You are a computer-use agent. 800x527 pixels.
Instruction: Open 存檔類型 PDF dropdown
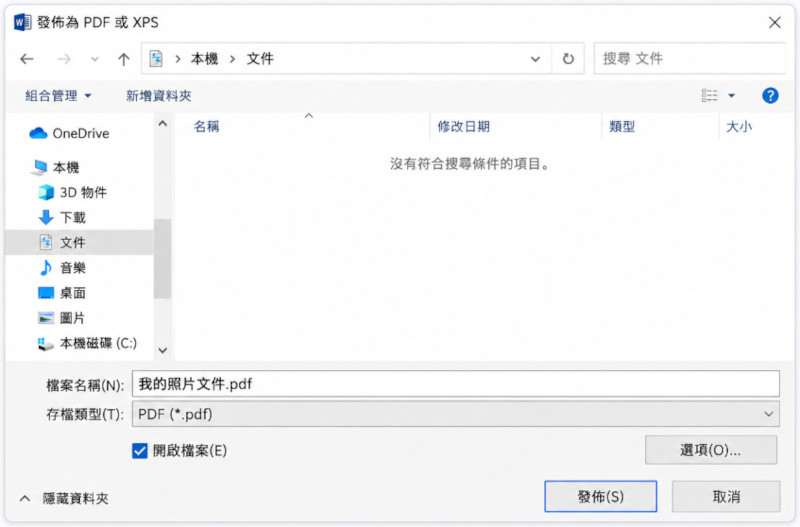point(456,414)
